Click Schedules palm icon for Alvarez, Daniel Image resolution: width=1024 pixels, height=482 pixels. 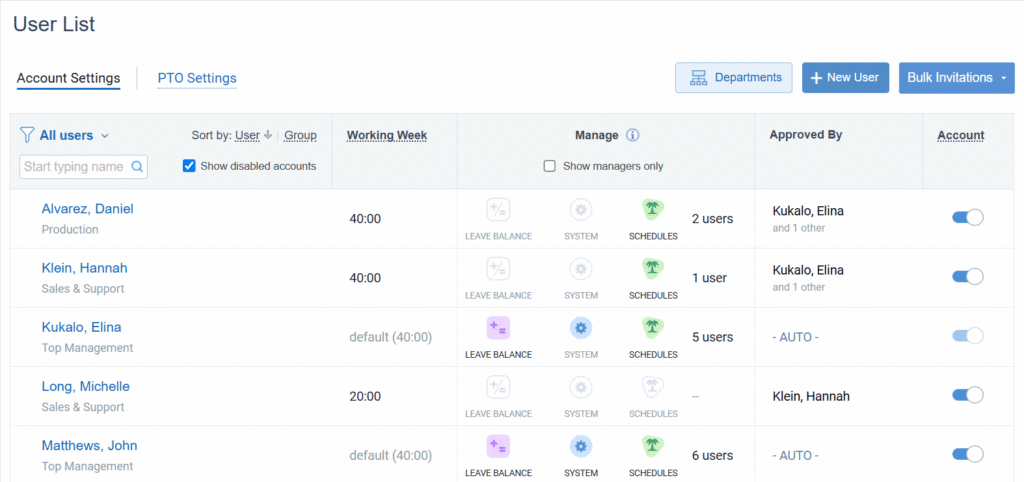(x=652, y=210)
